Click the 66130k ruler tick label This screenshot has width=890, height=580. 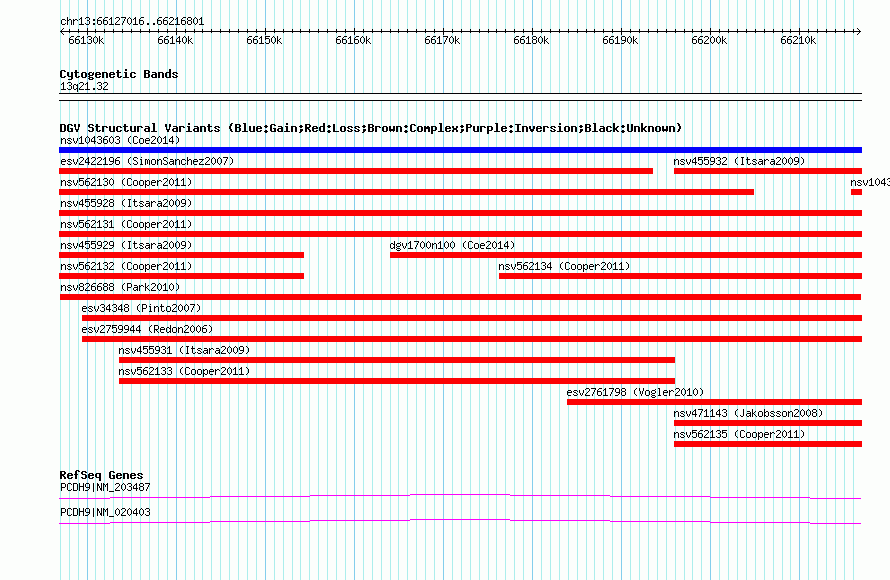(86, 40)
